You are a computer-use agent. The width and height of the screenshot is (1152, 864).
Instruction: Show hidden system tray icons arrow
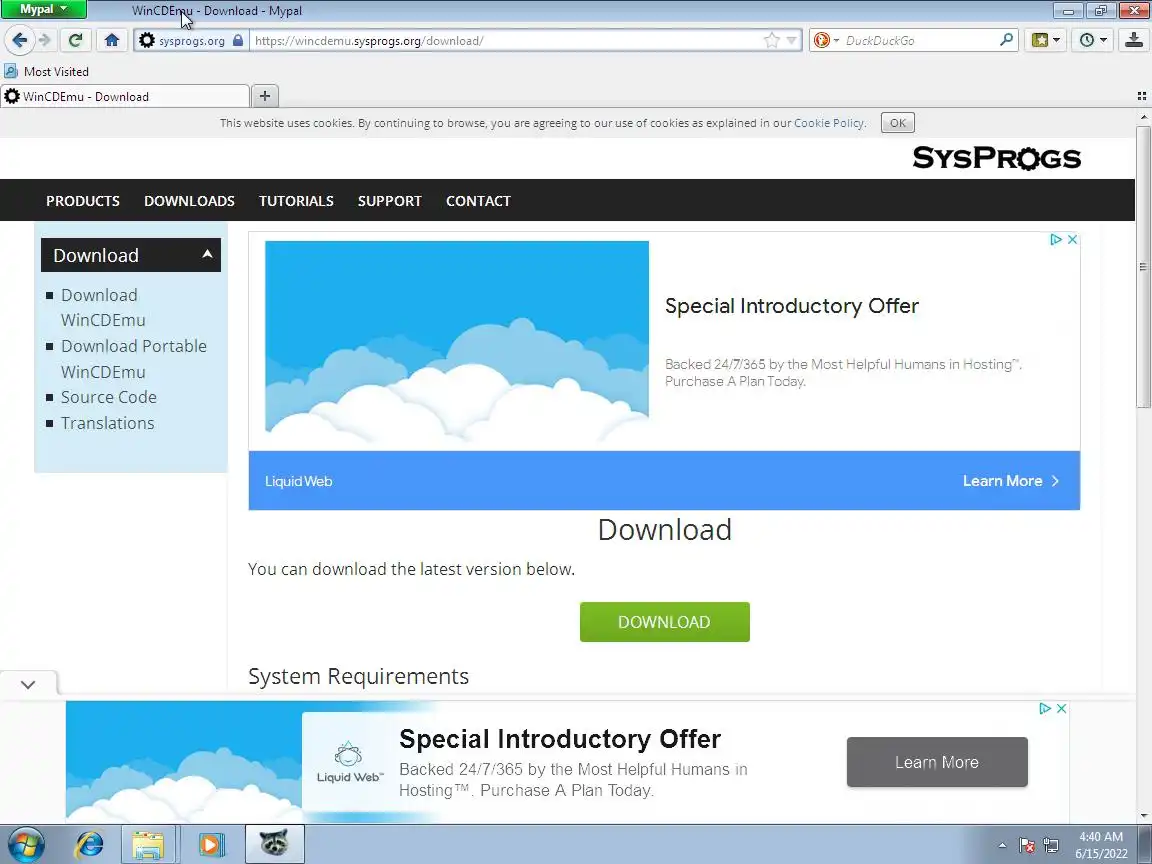[x=1002, y=846]
